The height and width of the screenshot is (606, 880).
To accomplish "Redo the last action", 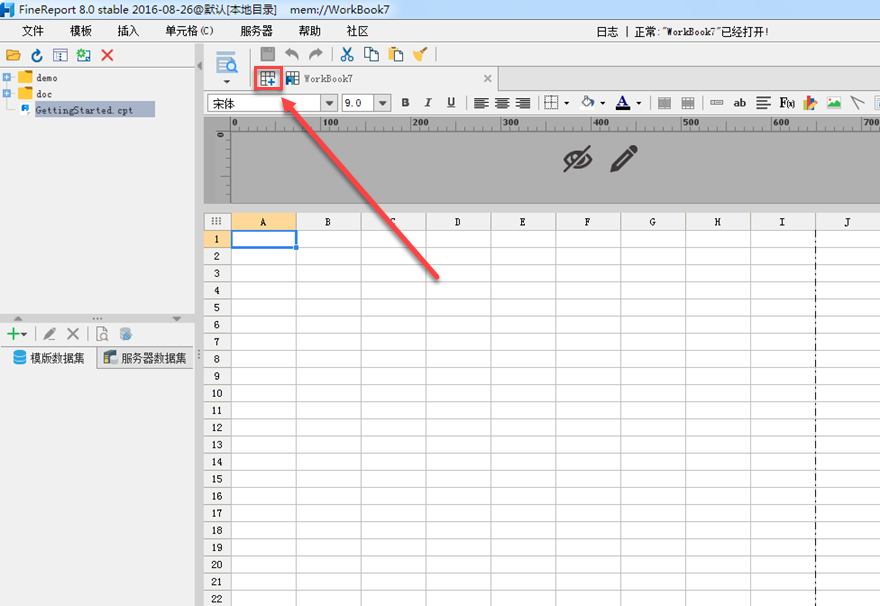I will (316, 54).
